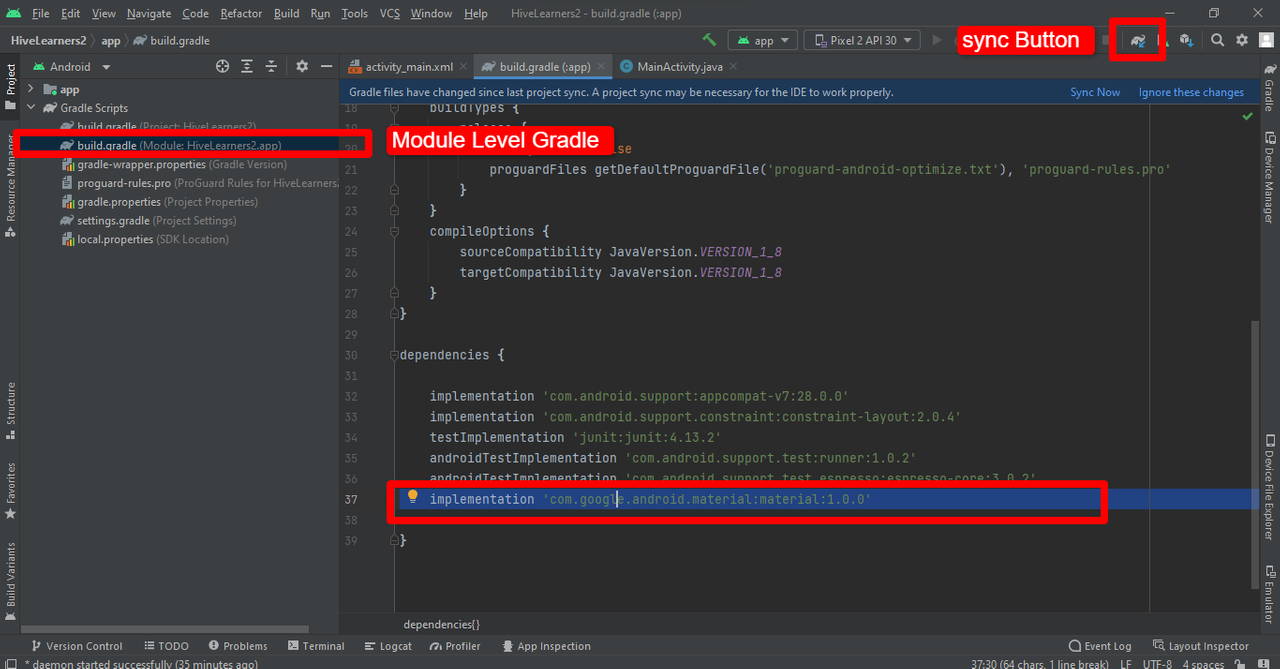Image resolution: width=1280 pixels, height=669 pixels.
Task: Toggle the Structure side panel
Action: coord(11,410)
